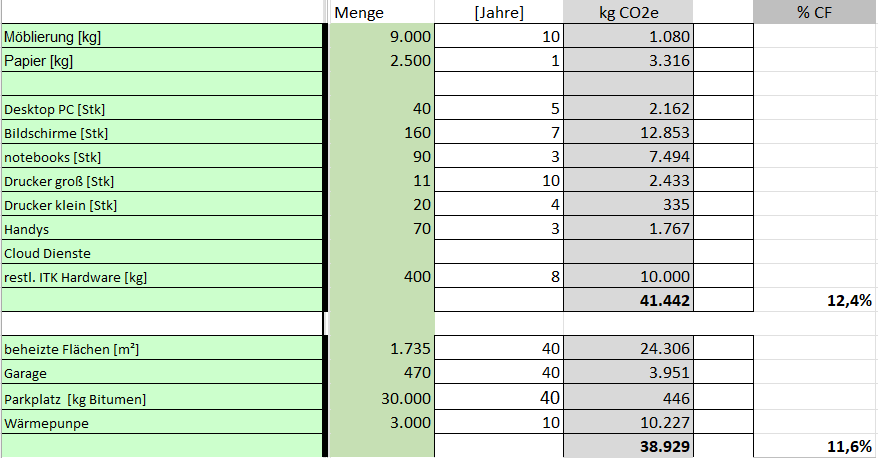Select the bold subtotal cell 38.929
The image size is (878, 458).
(x=628, y=446)
